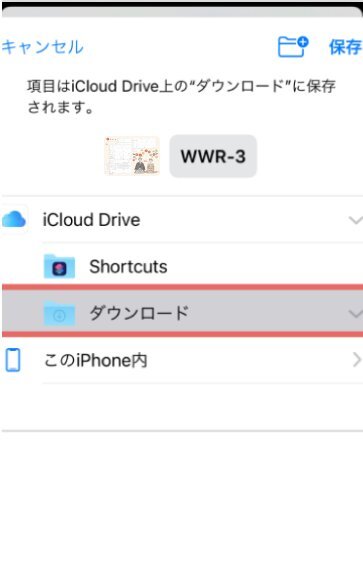Viewport: 363px width, 576px height.
Task: Tap the new folder icon with plus badge
Action: 293,47
